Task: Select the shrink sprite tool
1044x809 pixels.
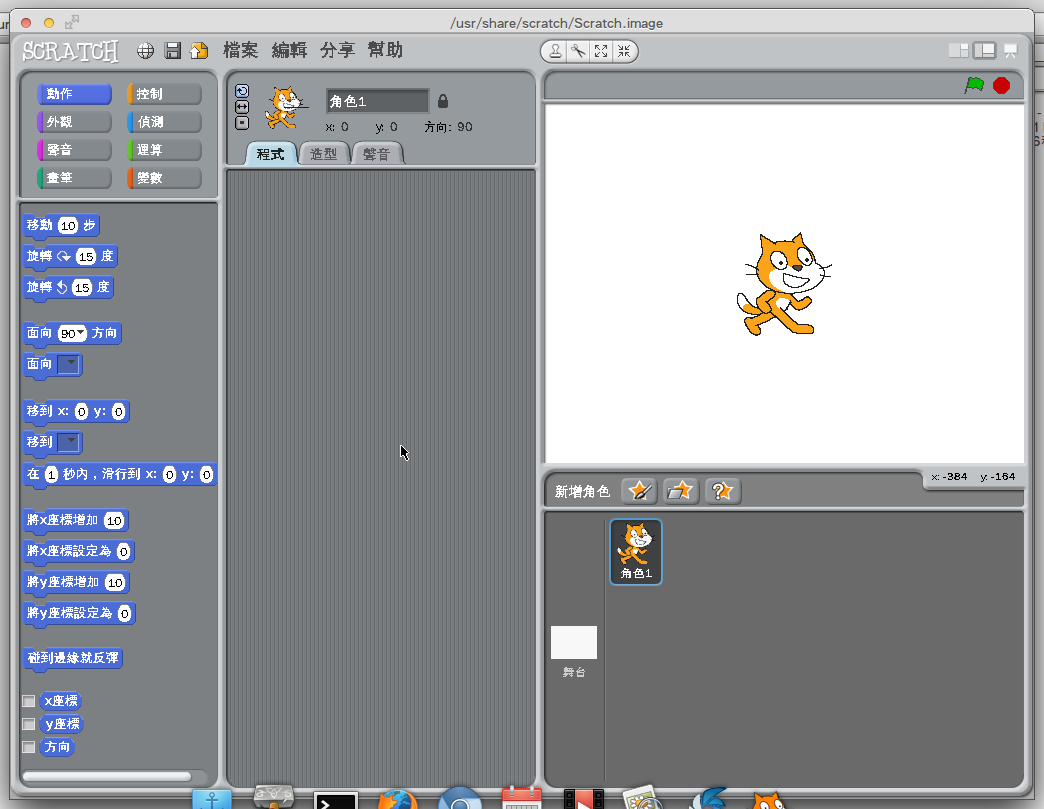Action: (x=624, y=51)
